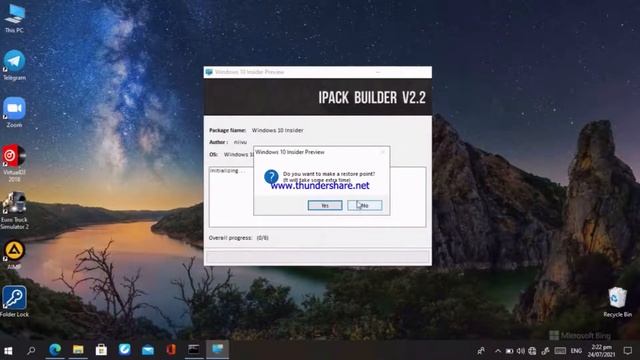Open Office app from taskbar
The width and height of the screenshot is (640, 360).
[171, 350]
